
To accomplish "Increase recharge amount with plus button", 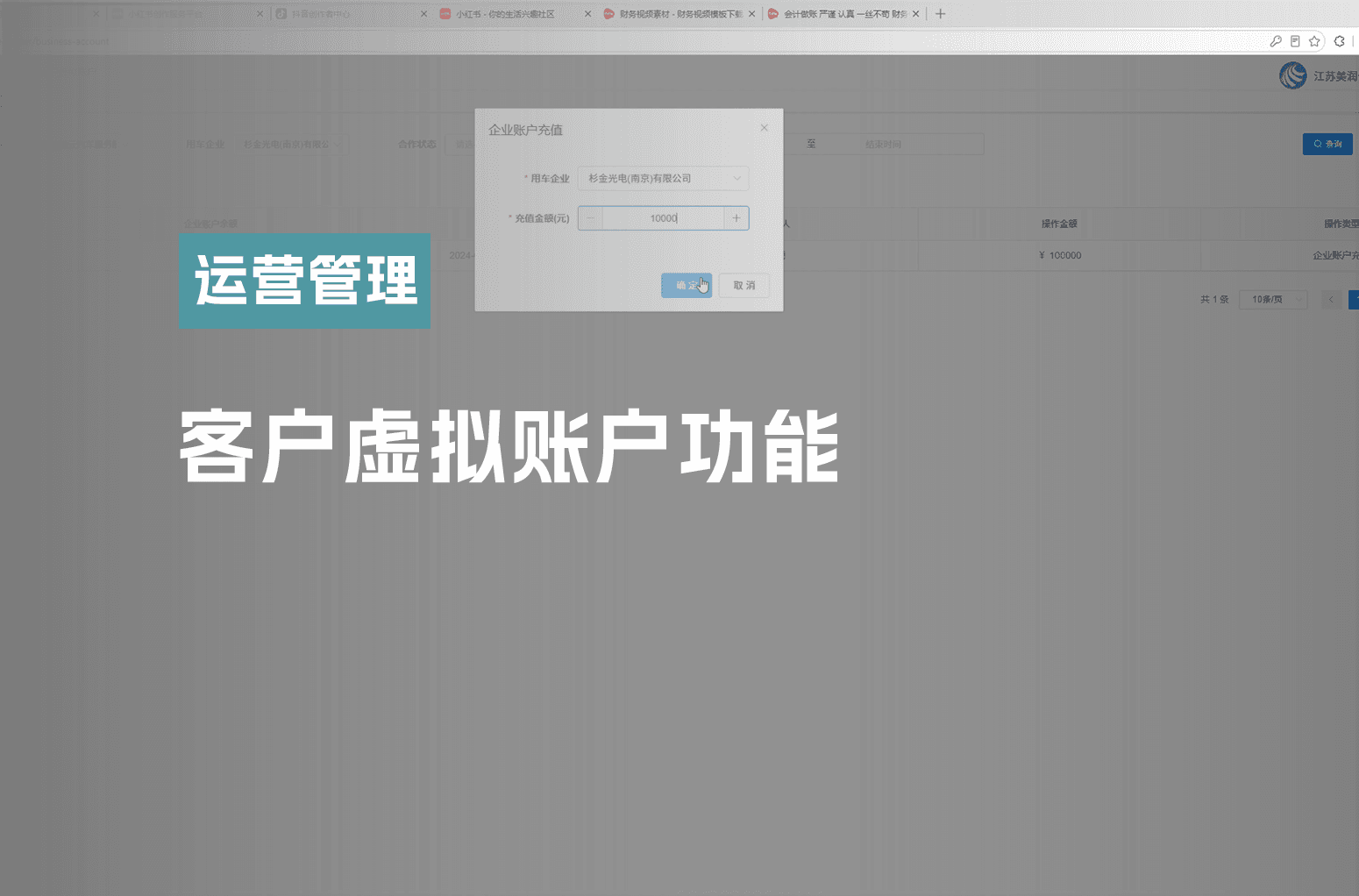I will tap(736, 218).
